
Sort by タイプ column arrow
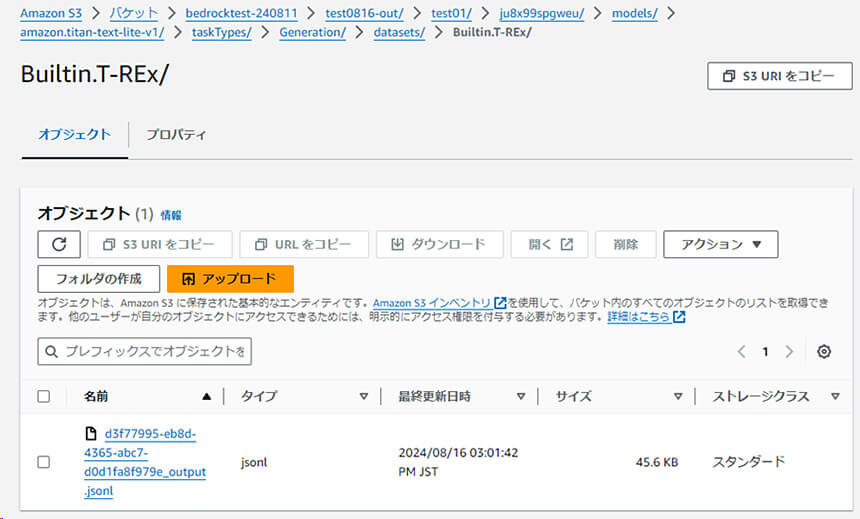click(x=364, y=397)
